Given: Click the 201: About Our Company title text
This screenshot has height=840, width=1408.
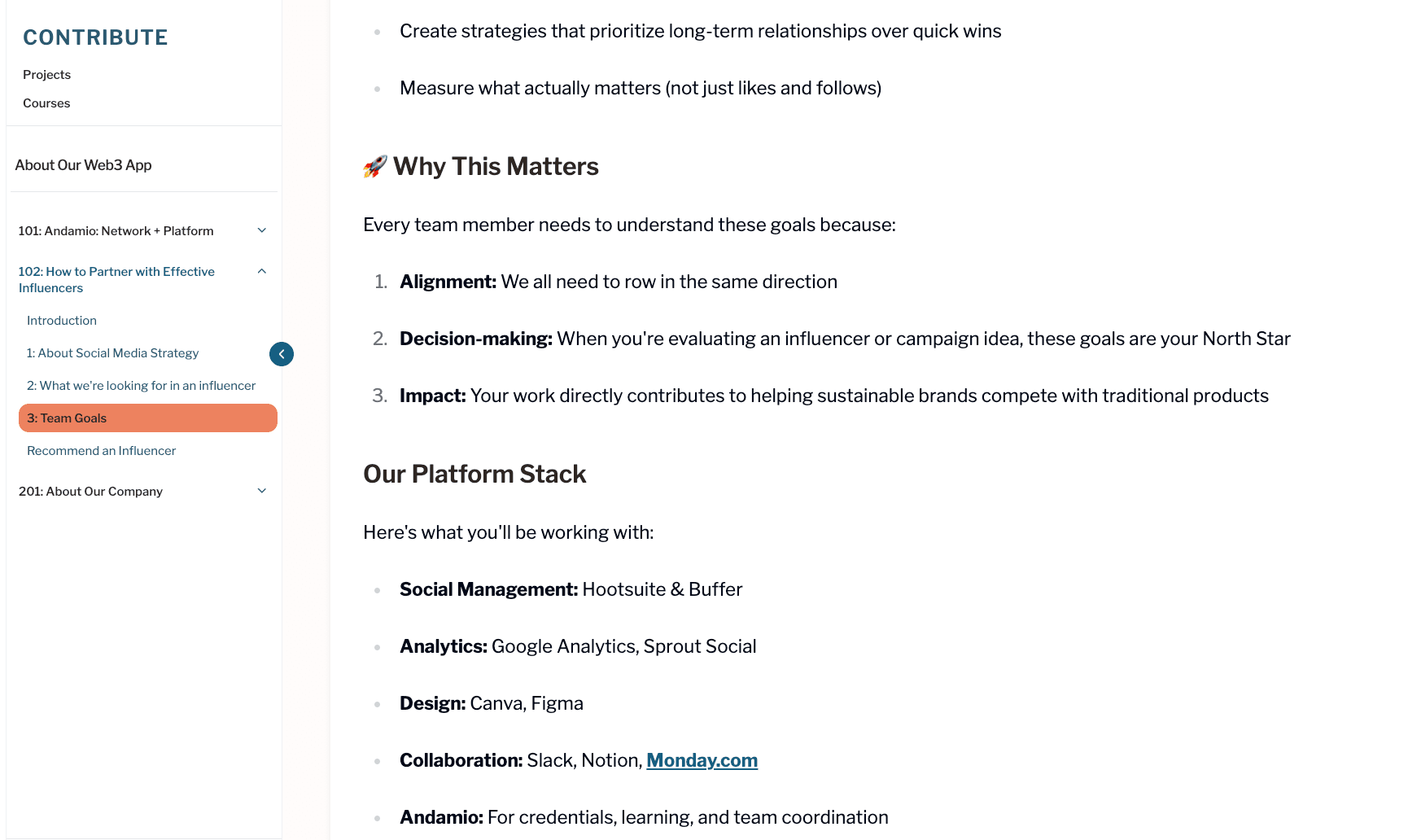Looking at the screenshot, I should click(x=90, y=492).
